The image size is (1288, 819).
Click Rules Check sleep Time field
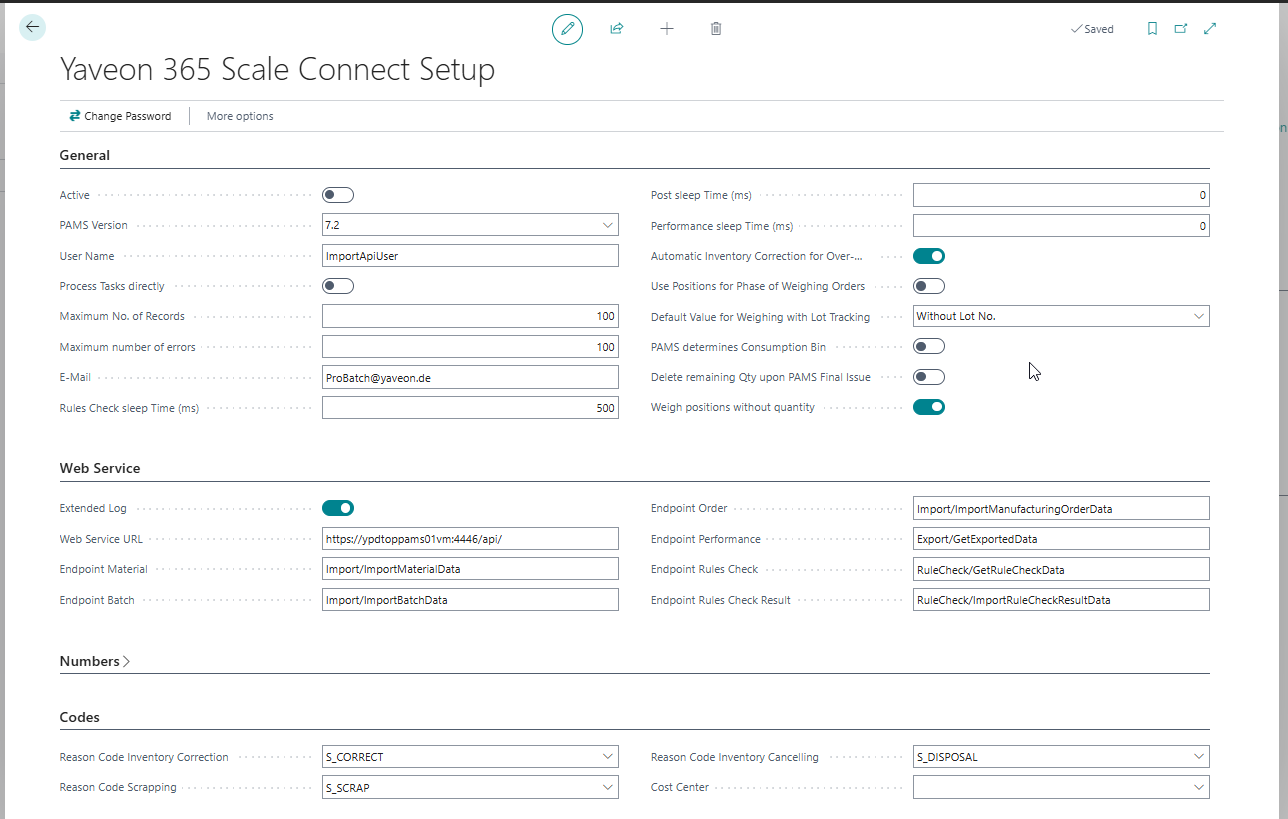pyautogui.click(x=470, y=407)
